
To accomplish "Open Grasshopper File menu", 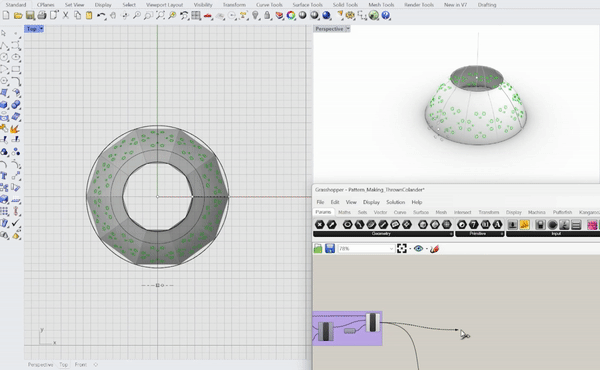I will point(320,202).
